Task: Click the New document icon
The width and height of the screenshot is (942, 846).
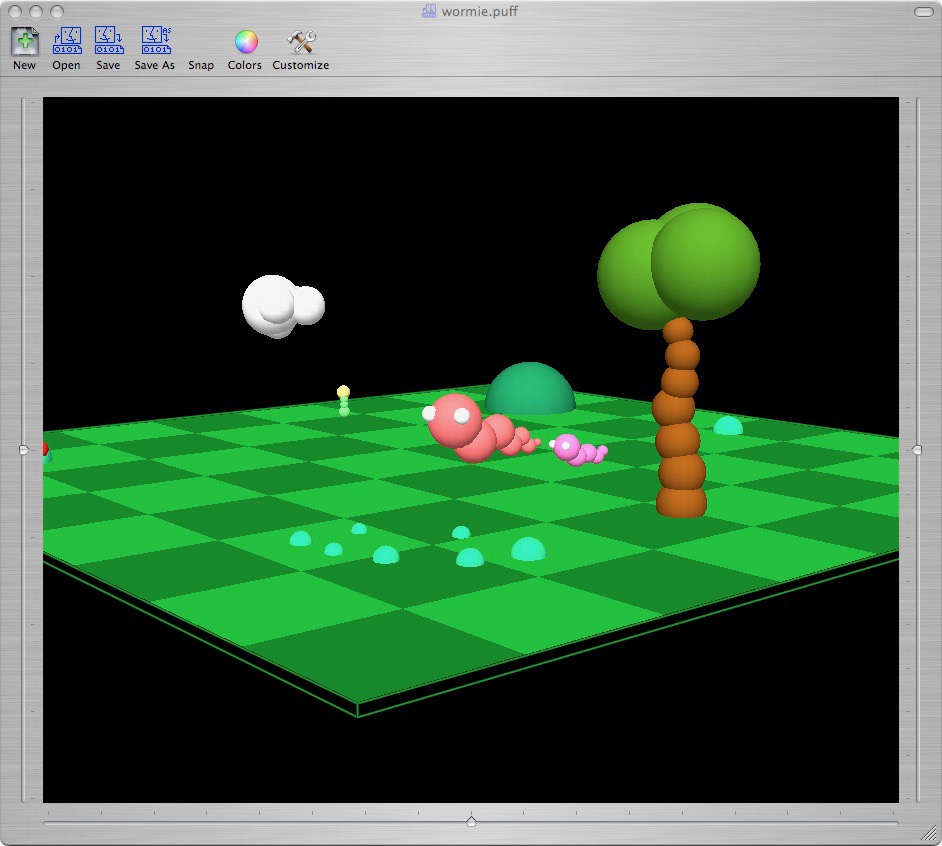Action: pyautogui.click(x=25, y=41)
